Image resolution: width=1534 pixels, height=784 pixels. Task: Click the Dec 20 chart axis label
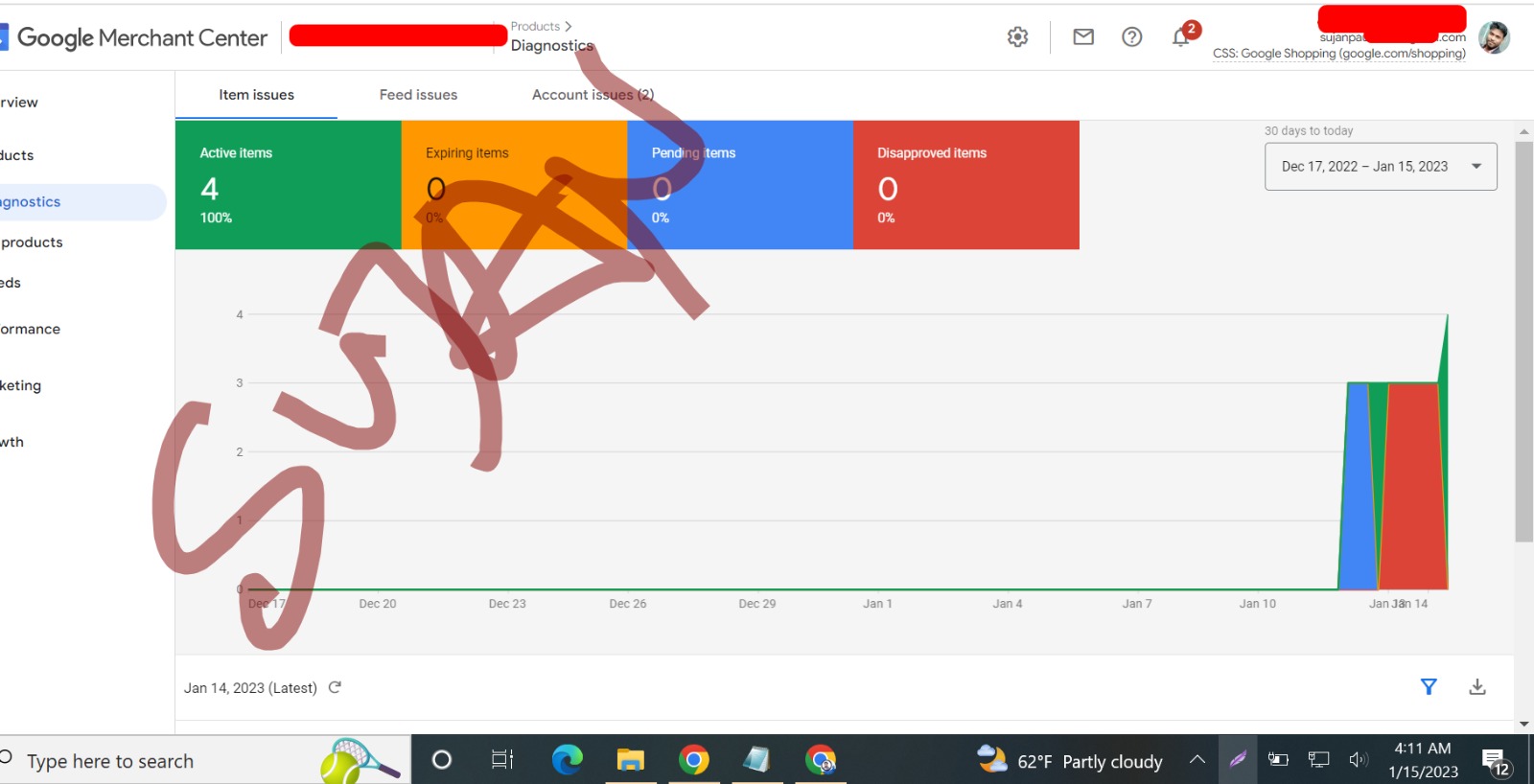click(378, 604)
